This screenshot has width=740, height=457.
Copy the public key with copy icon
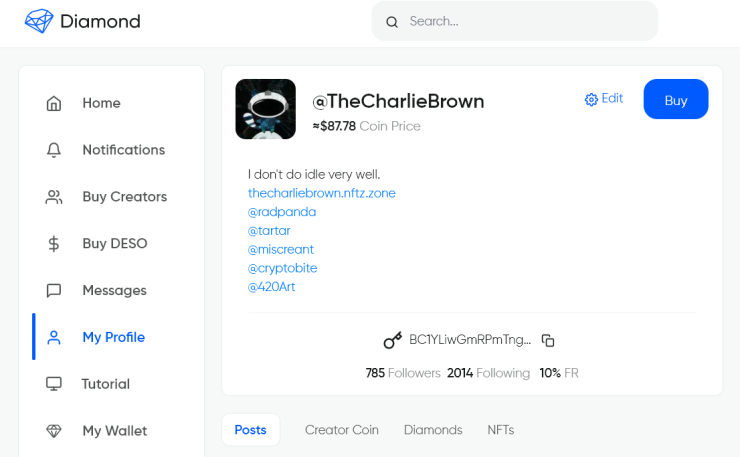(548, 340)
